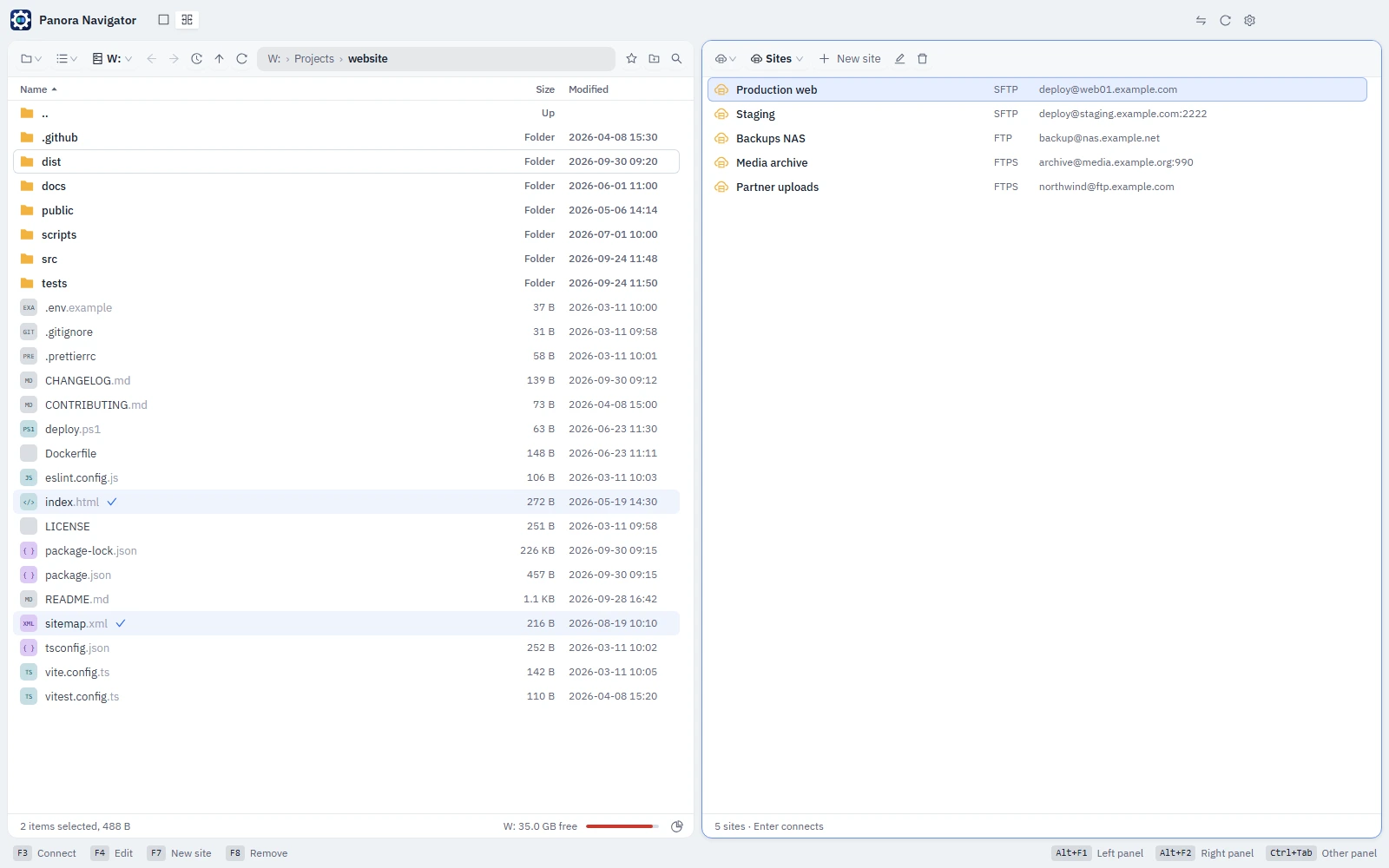Select the Staging site row

pos(1037,114)
